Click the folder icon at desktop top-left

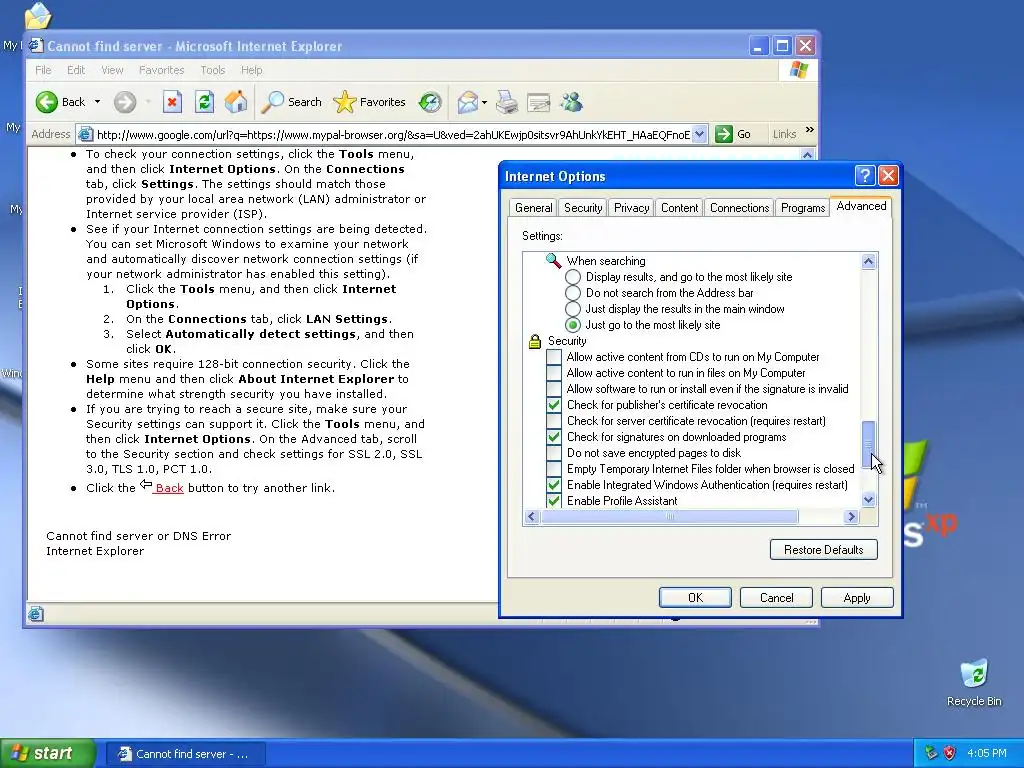[x=38, y=16]
